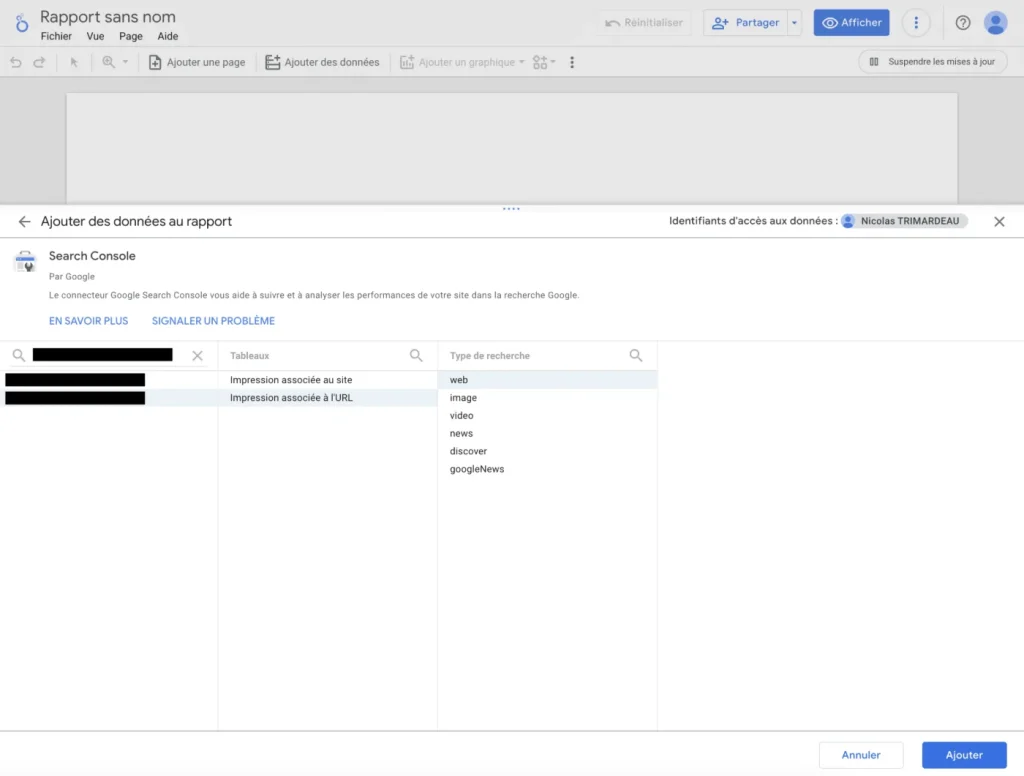Click Nicolas TRIMARDEAU credentials chip
The image size is (1024, 776).
point(904,221)
